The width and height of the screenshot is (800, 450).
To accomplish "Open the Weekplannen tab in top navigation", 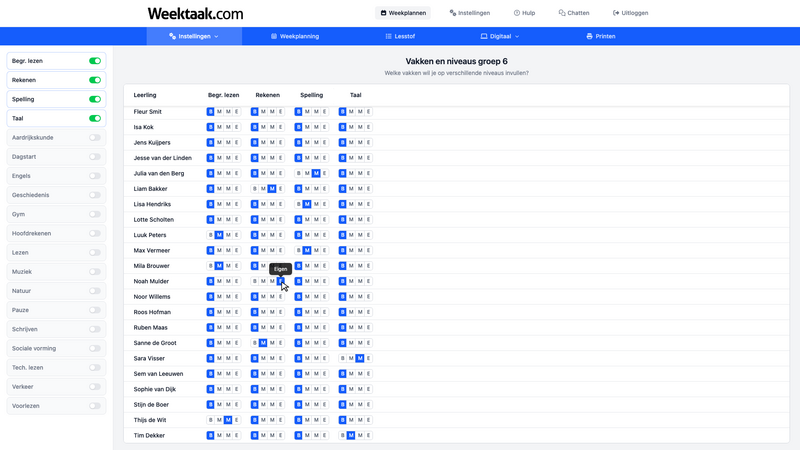I will tap(403, 13).
